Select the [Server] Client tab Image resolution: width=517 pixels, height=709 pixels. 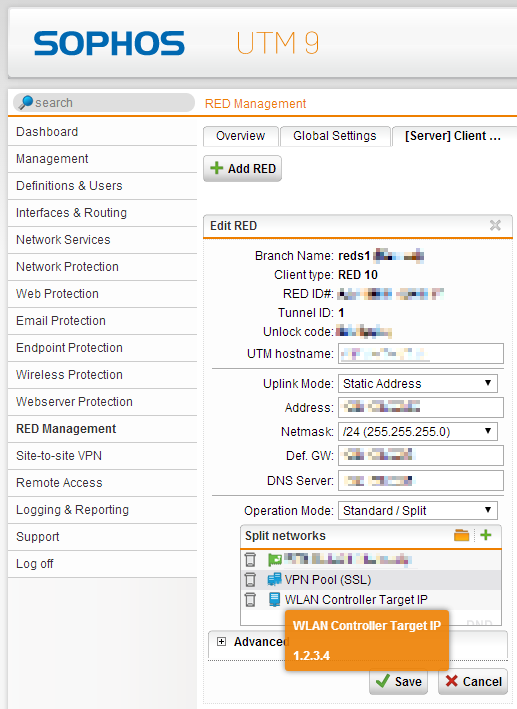tap(454, 136)
